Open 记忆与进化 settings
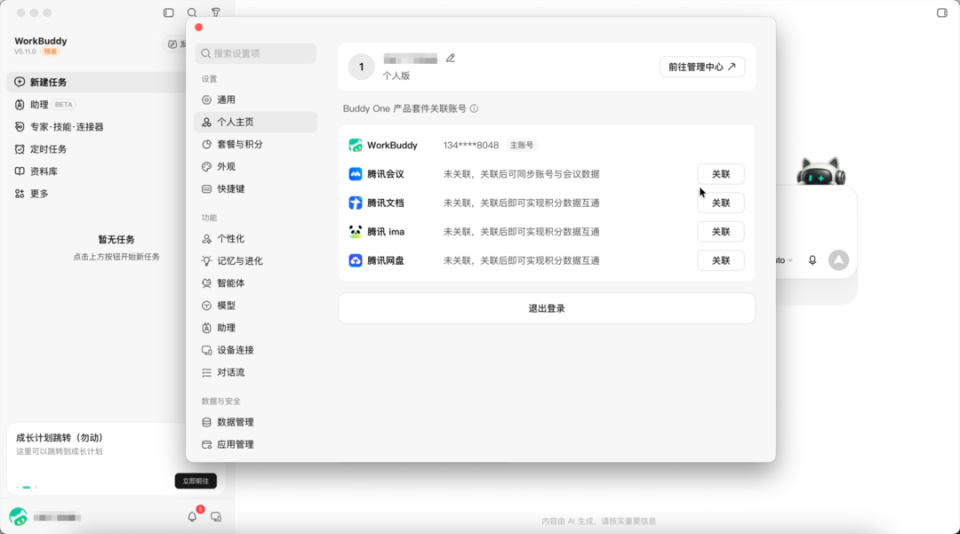Viewport: 960px width, 534px height. [x=255, y=261]
